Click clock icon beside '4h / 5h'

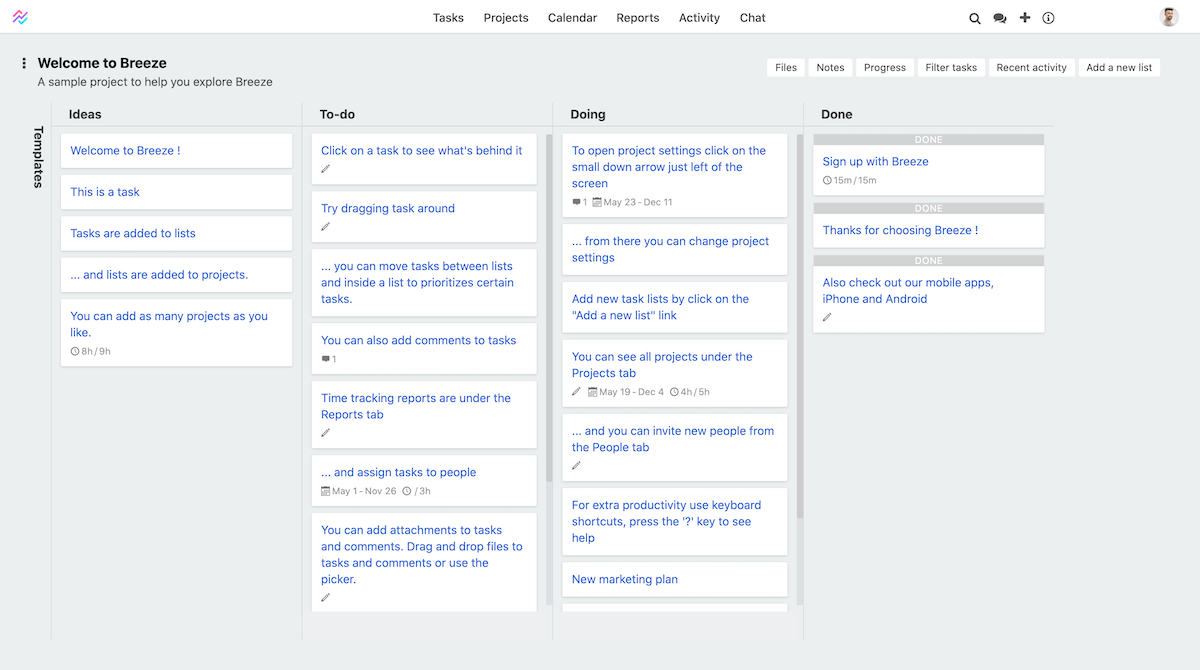coord(674,392)
